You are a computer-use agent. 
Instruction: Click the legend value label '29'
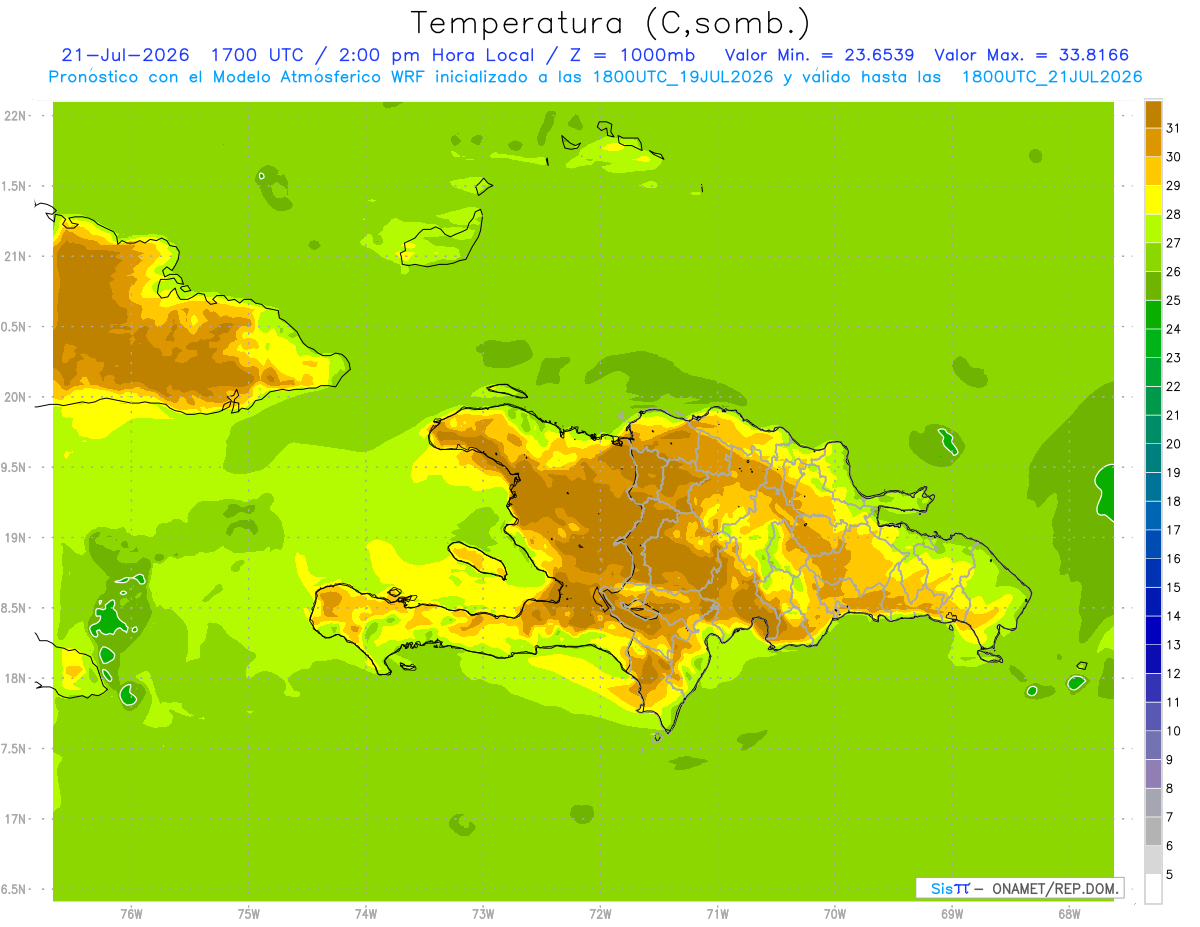pos(1173,185)
